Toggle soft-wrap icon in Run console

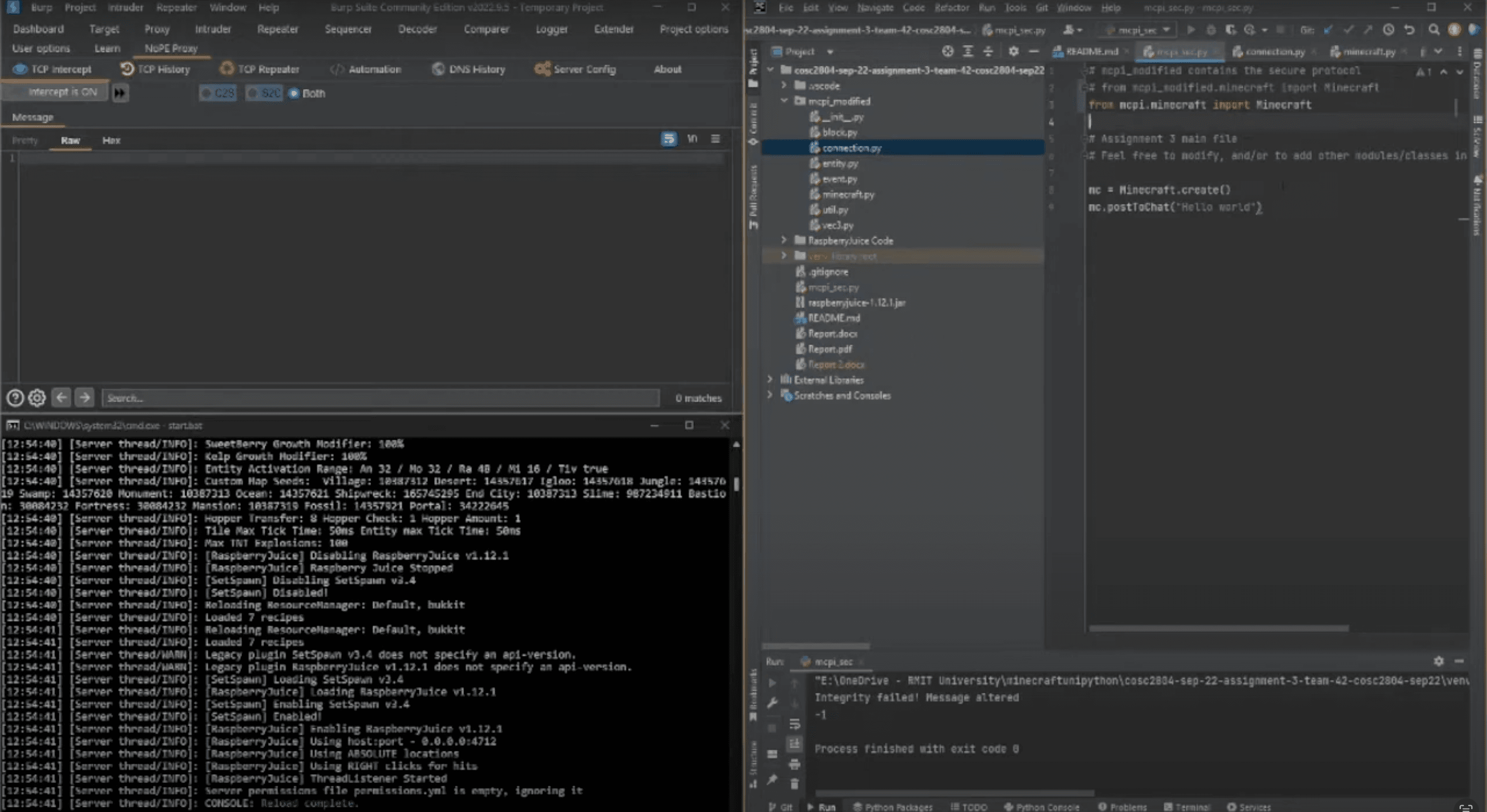pos(794,725)
